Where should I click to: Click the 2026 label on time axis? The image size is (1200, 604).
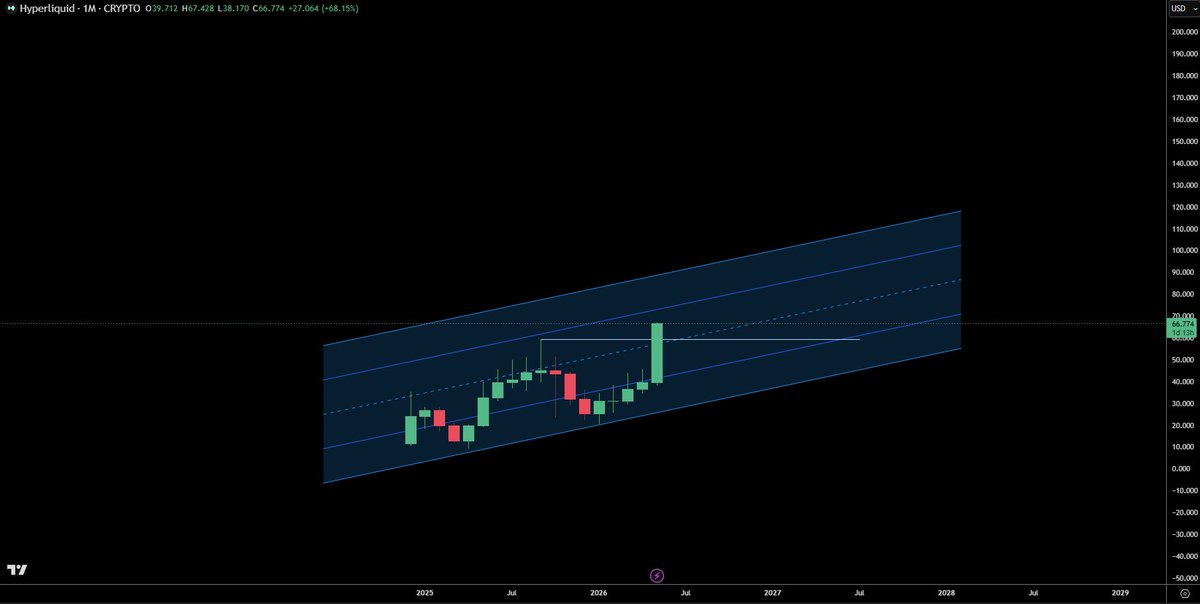[599, 593]
